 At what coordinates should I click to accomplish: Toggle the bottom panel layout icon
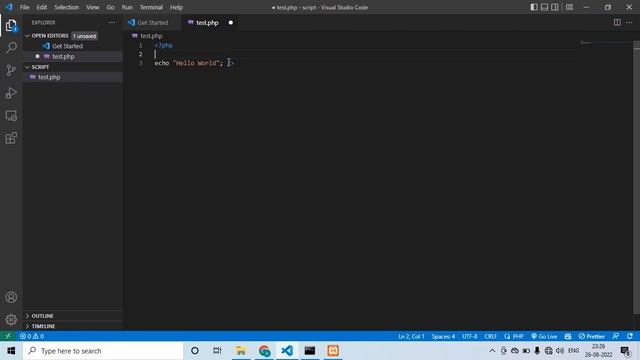coord(544,7)
